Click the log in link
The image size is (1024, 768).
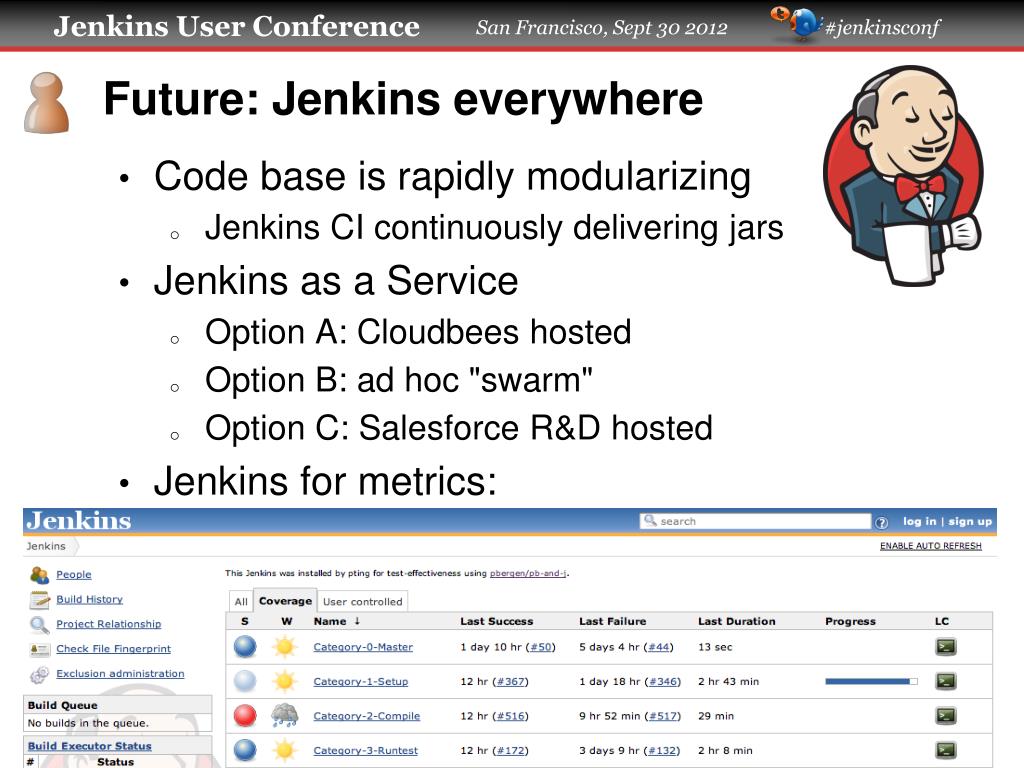click(920, 521)
